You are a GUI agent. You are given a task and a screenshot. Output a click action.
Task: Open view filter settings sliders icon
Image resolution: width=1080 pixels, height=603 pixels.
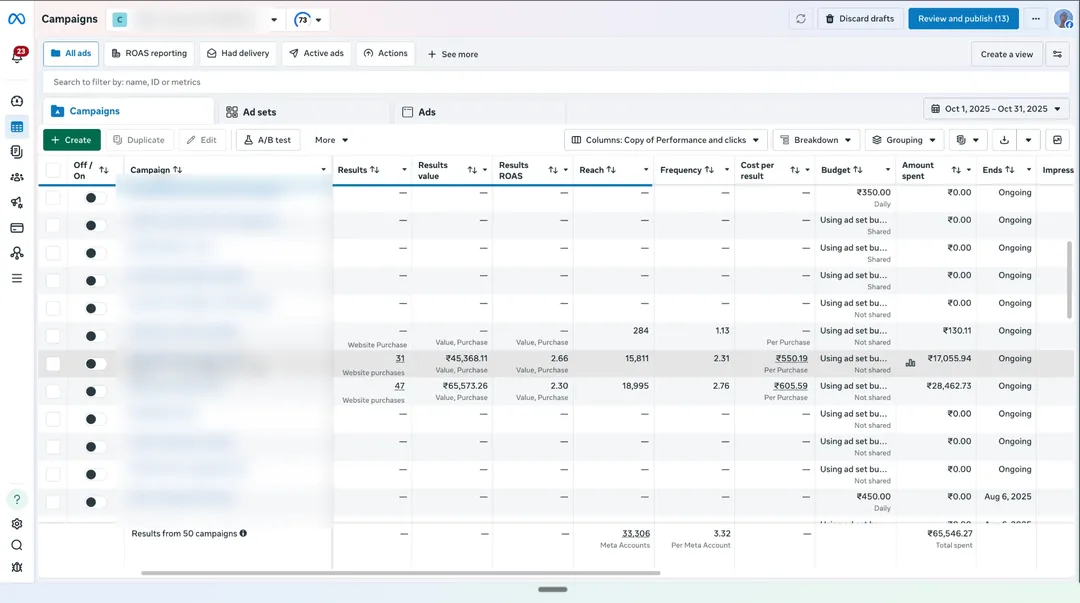pos(1057,54)
